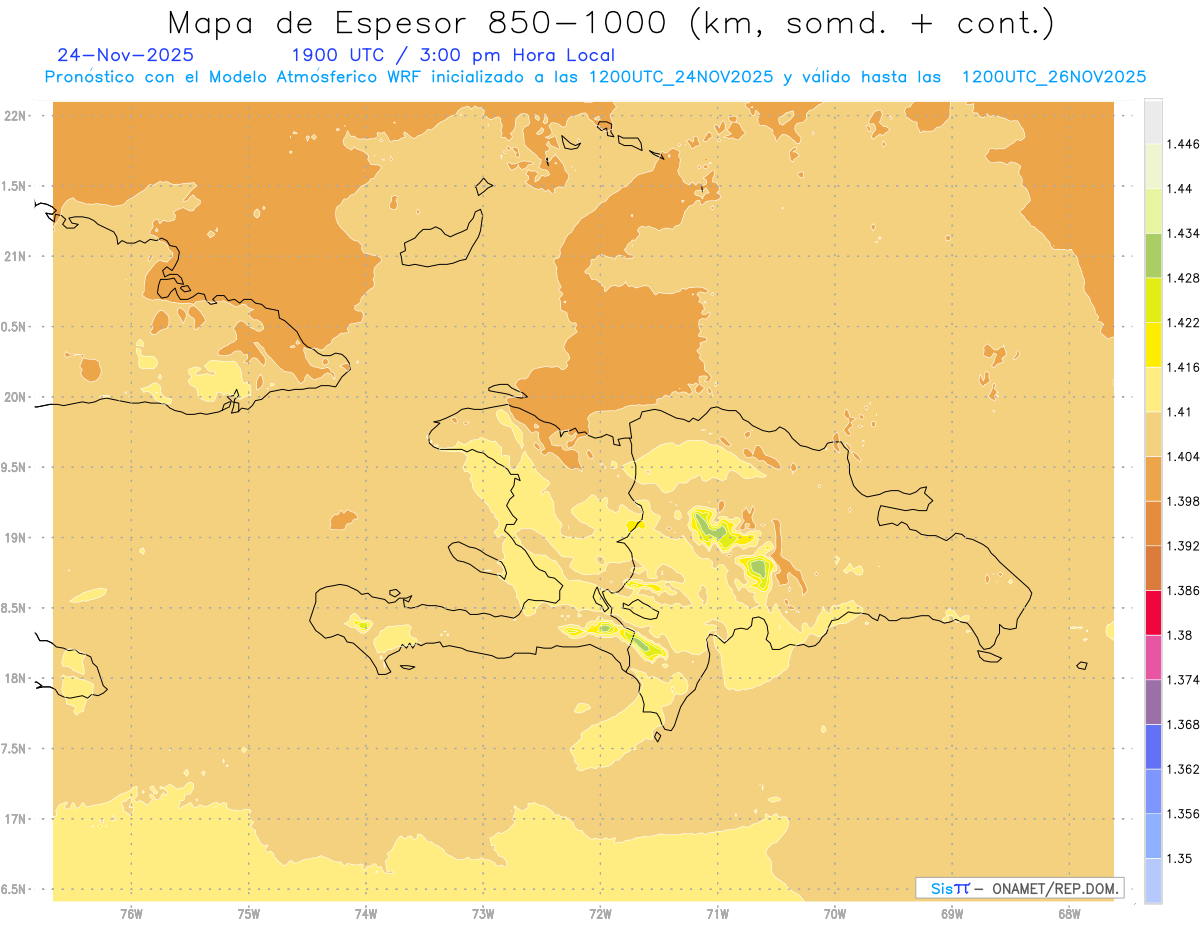Image resolution: width=1200 pixels, height=927 pixels.
Task: Click the '72W' longitude label
Action: coord(601,914)
